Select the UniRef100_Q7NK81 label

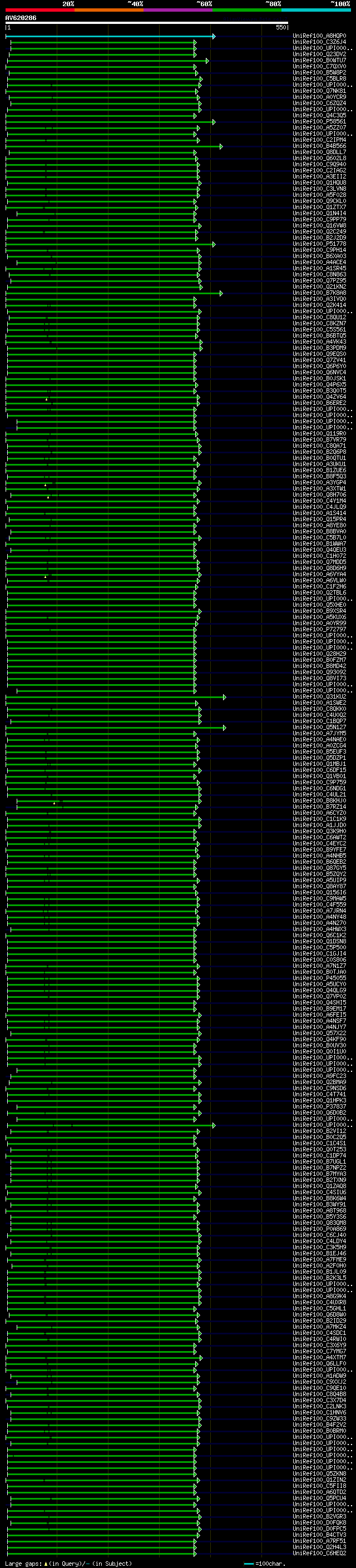tap(319, 91)
